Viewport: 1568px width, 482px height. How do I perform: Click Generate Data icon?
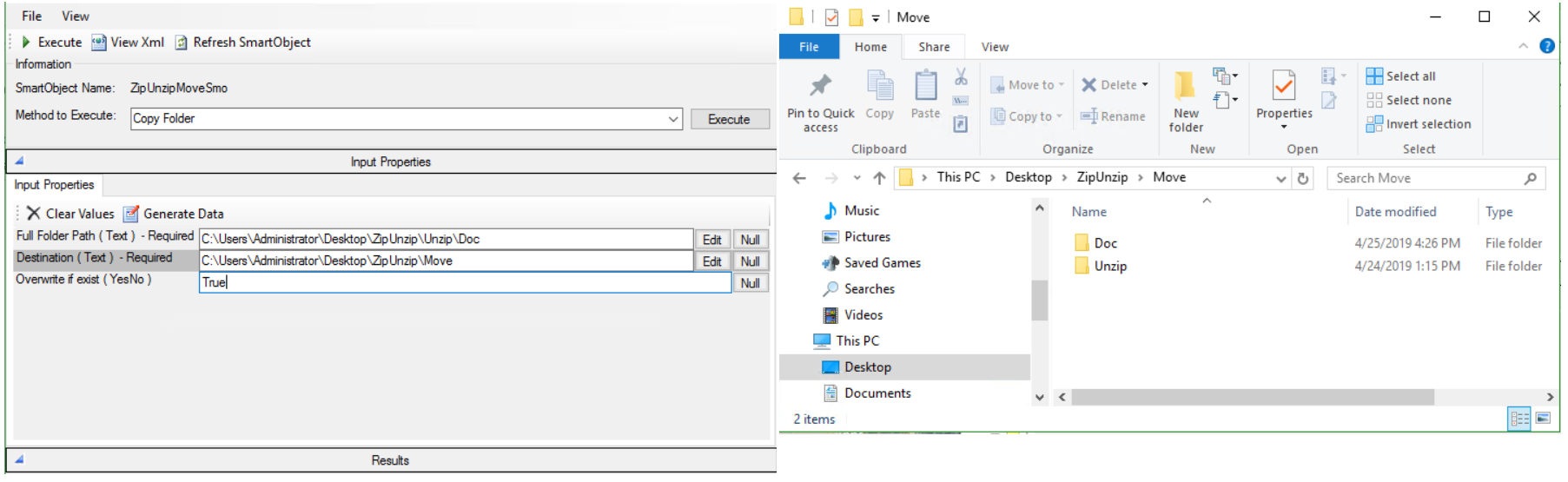point(131,214)
